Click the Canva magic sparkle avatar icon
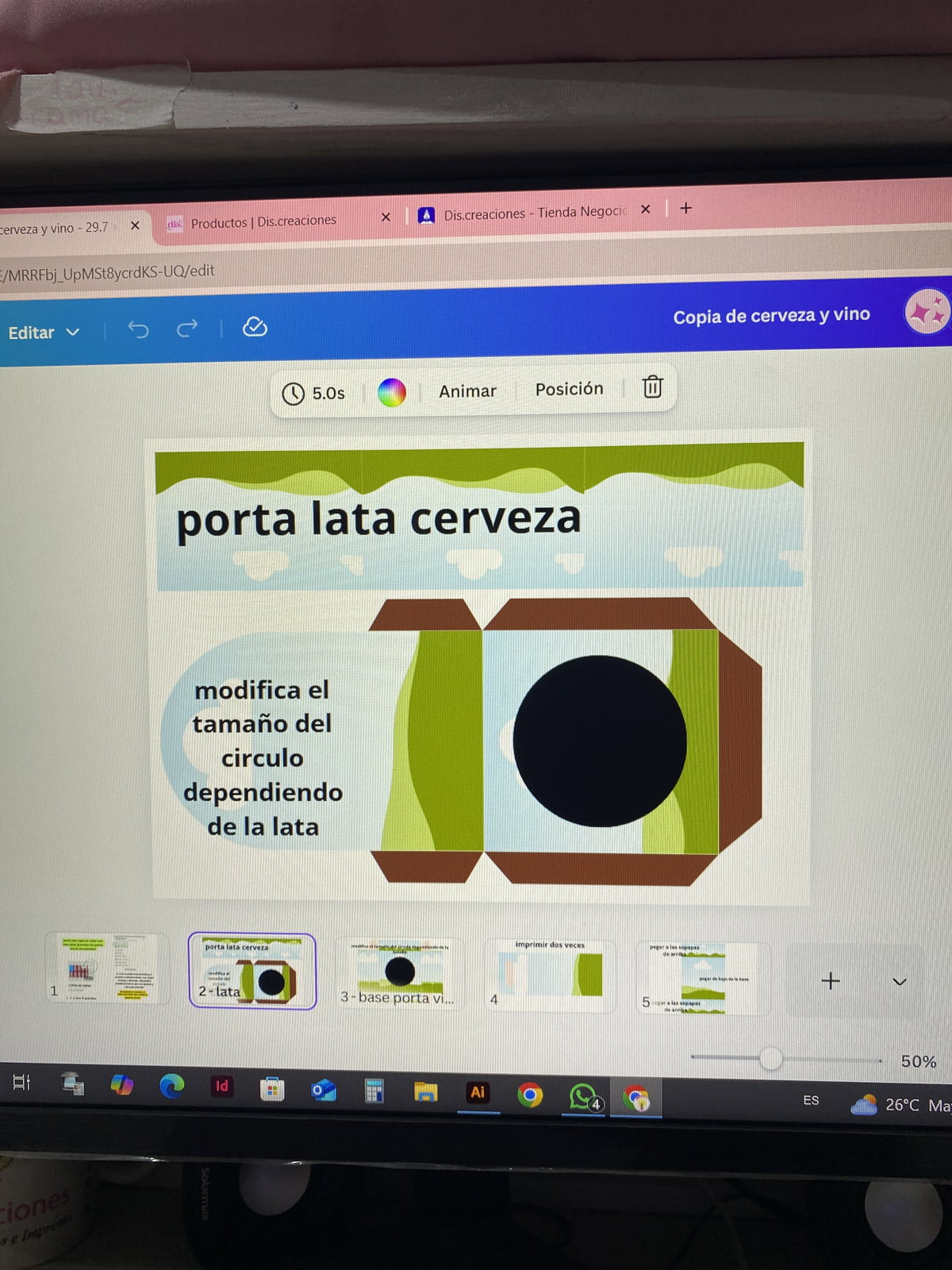 click(x=927, y=312)
